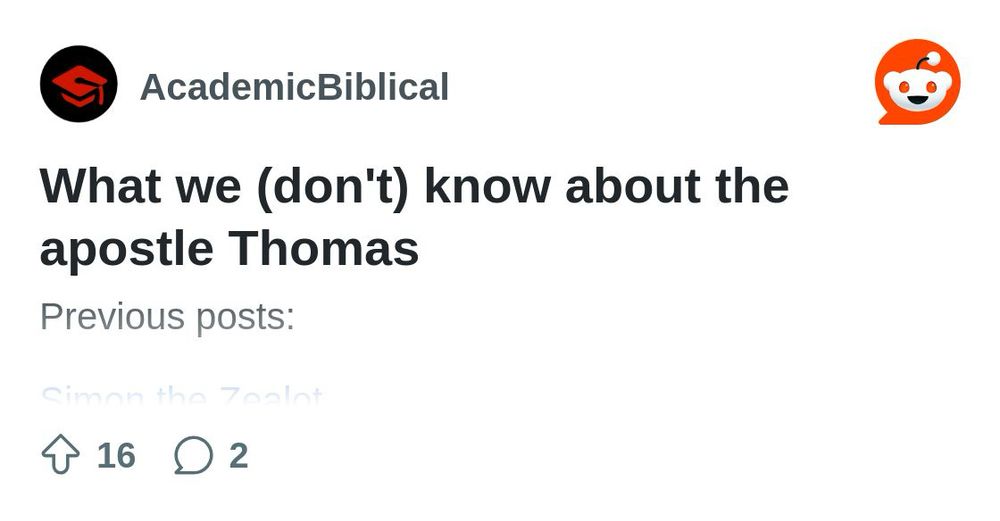
Task: Toggle the upvote arrow beside 16
Action: [x=61, y=454]
